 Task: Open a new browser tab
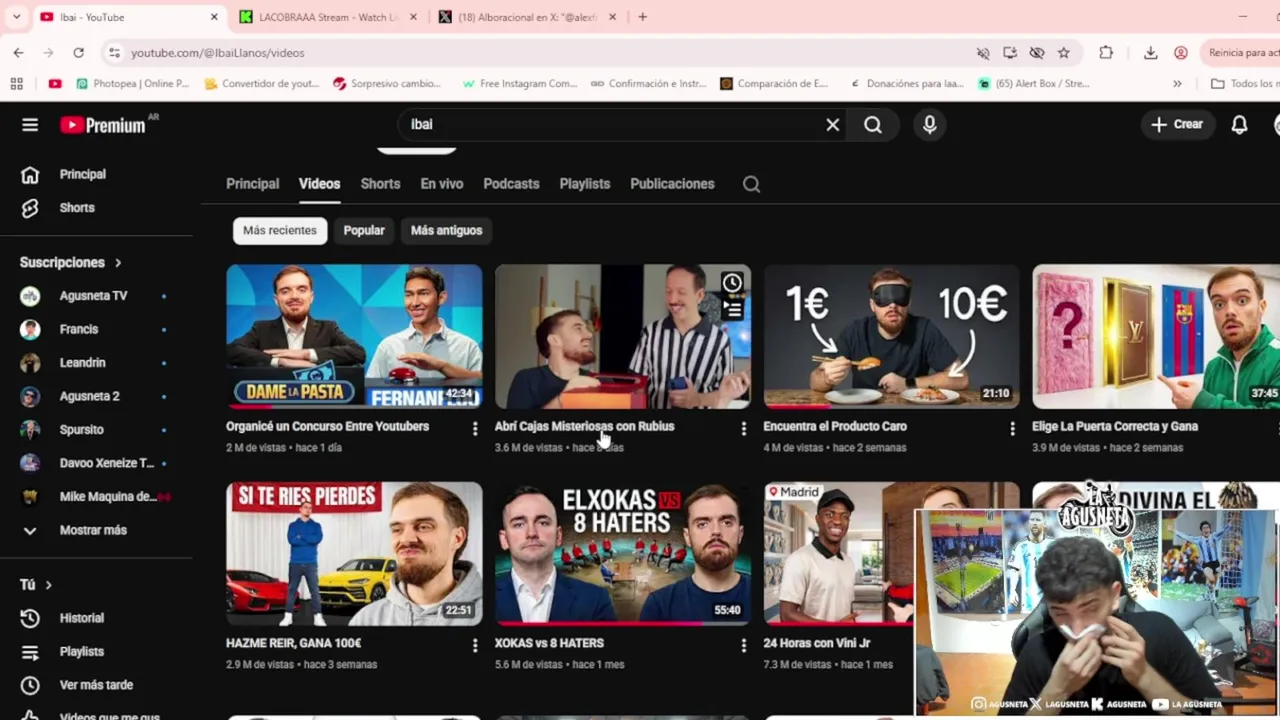642,17
